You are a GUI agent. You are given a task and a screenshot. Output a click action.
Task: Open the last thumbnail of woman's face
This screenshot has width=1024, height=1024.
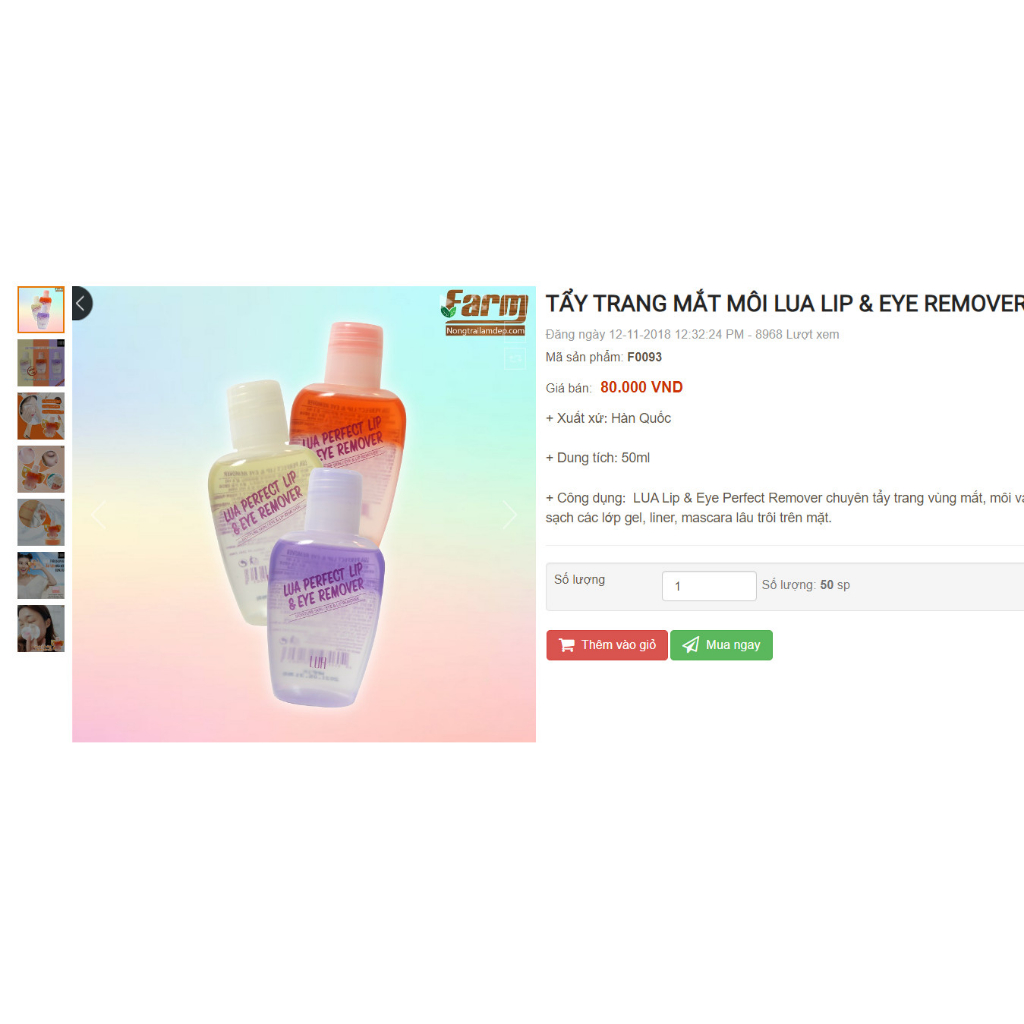tap(41, 628)
